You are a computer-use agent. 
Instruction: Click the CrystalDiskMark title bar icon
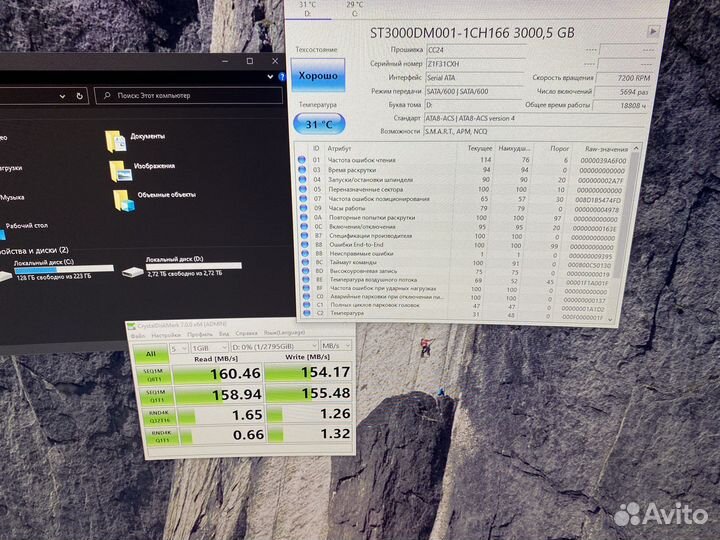point(132,326)
